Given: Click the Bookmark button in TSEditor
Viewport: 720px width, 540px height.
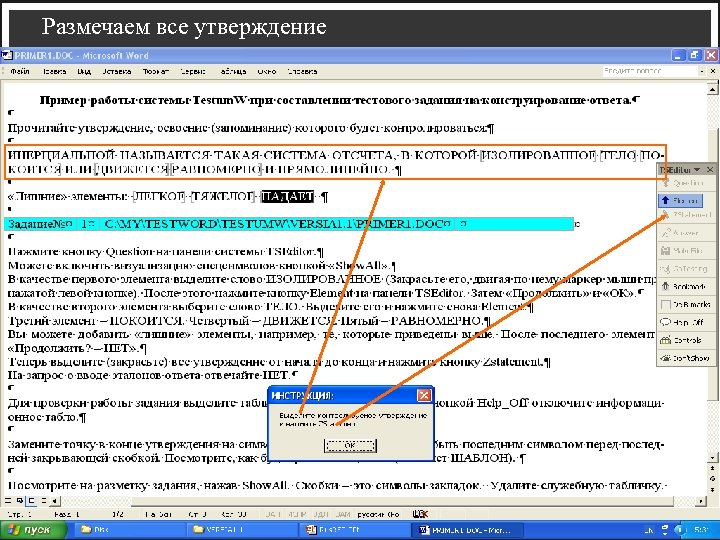Looking at the screenshot, I should pos(683,287).
